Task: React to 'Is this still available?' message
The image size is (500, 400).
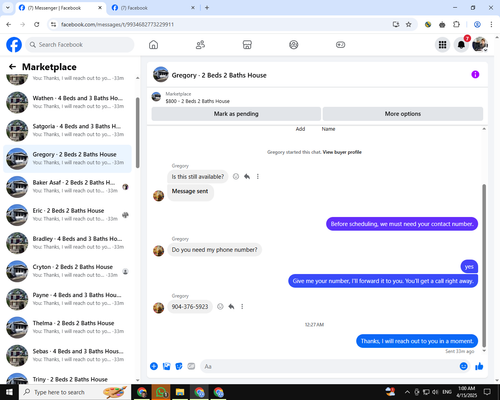Action: coord(236,177)
